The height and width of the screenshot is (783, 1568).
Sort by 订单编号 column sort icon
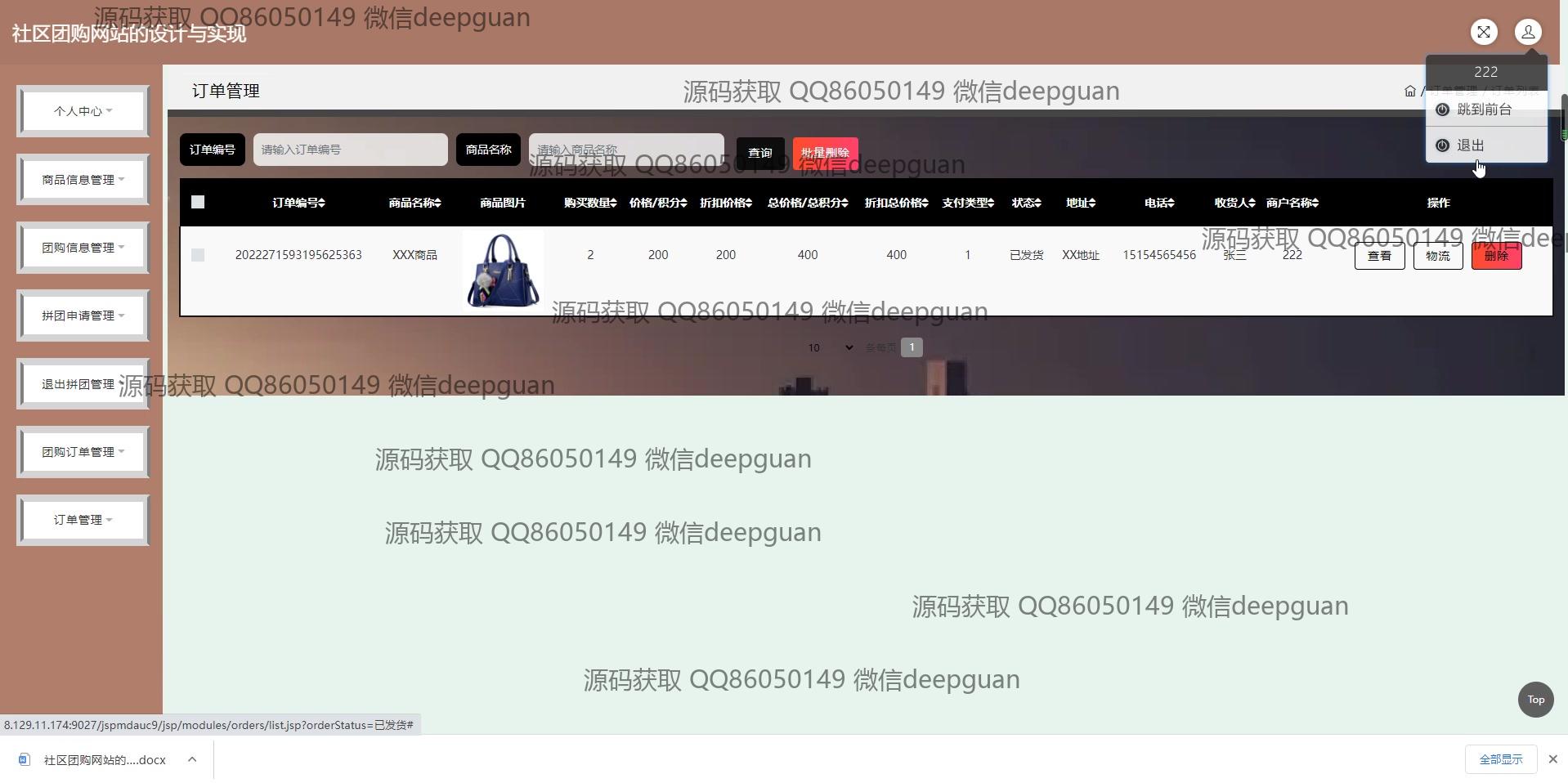tap(321, 203)
